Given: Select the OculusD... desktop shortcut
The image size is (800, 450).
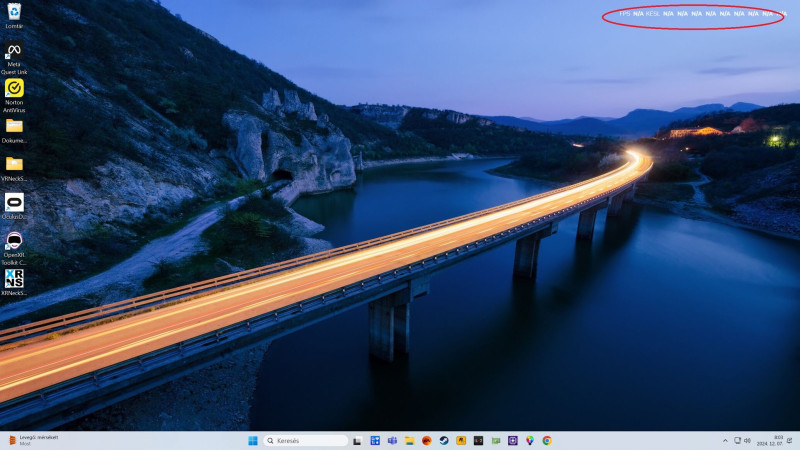Looking at the screenshot, I should 14,207.
